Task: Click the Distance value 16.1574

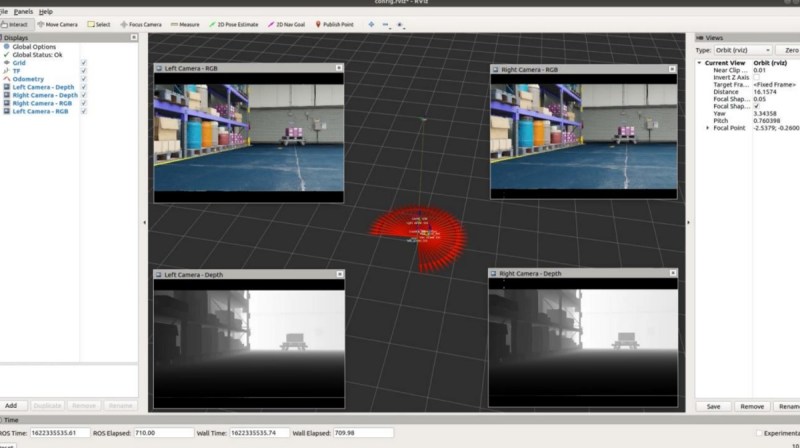Action: click(x=765, y=92)
